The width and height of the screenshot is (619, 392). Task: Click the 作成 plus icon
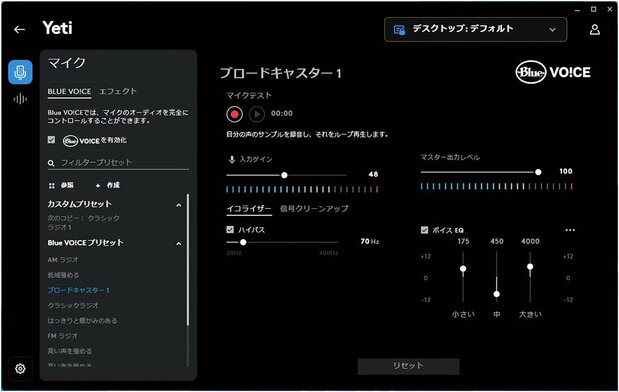pos(98,185)
